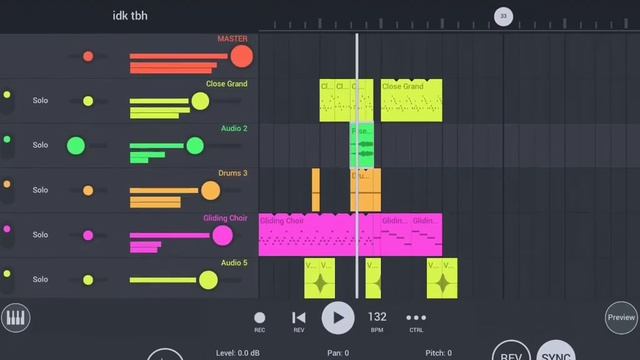Select the green Audio 2 audio clip

362,145
